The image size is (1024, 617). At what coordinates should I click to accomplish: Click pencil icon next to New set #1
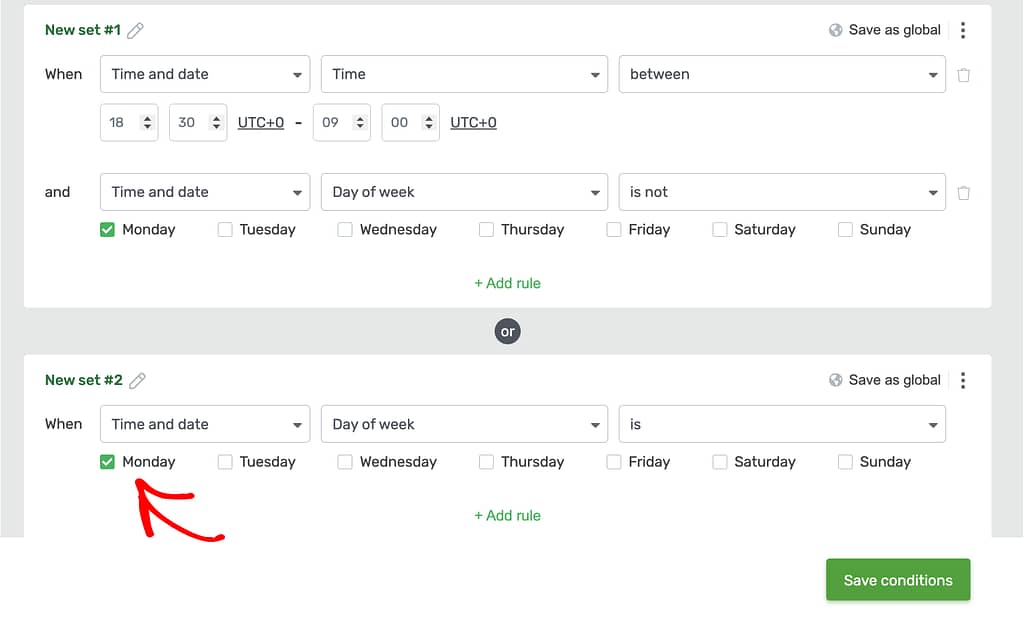tap(136, 30)
